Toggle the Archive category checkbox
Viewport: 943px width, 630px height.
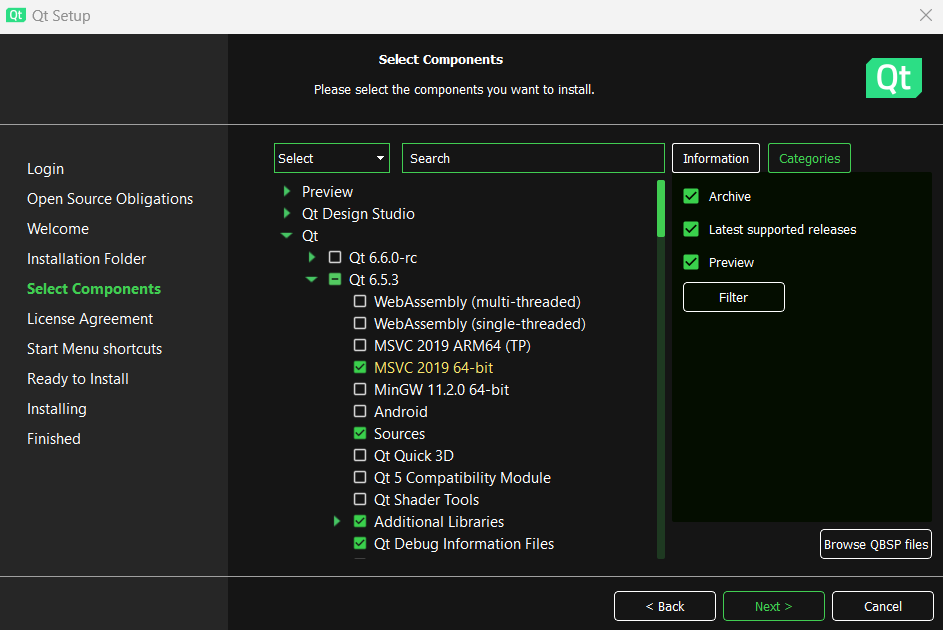click(x=691, y=197)
